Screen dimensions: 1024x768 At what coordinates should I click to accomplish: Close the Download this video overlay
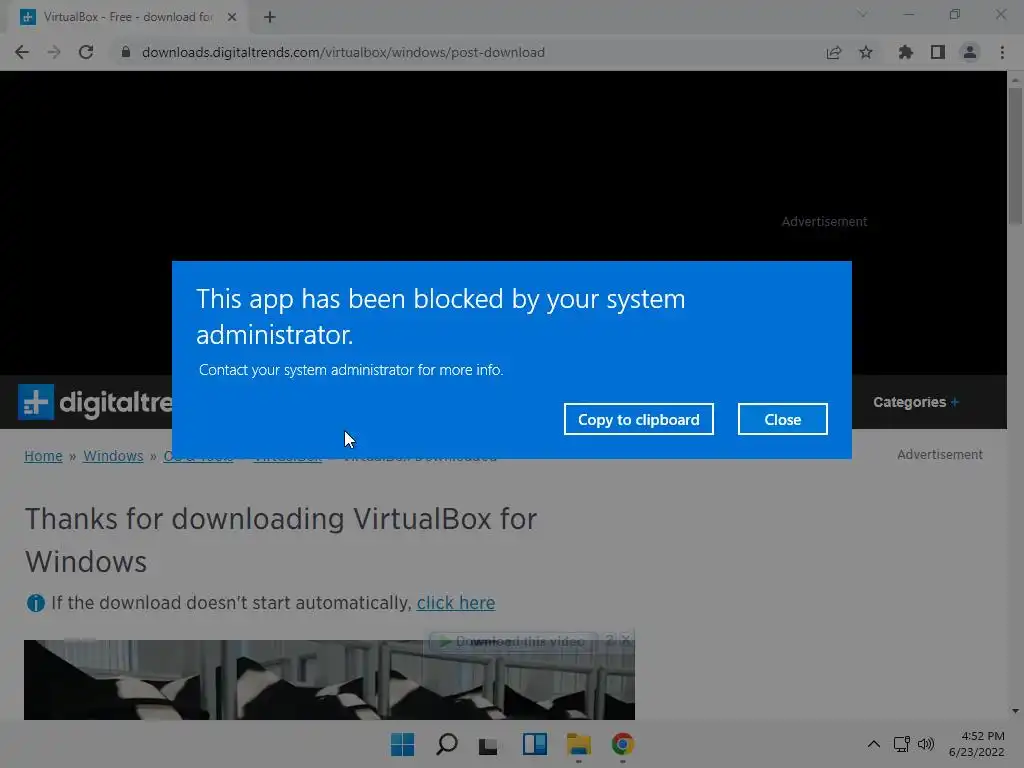click(626, 641)
